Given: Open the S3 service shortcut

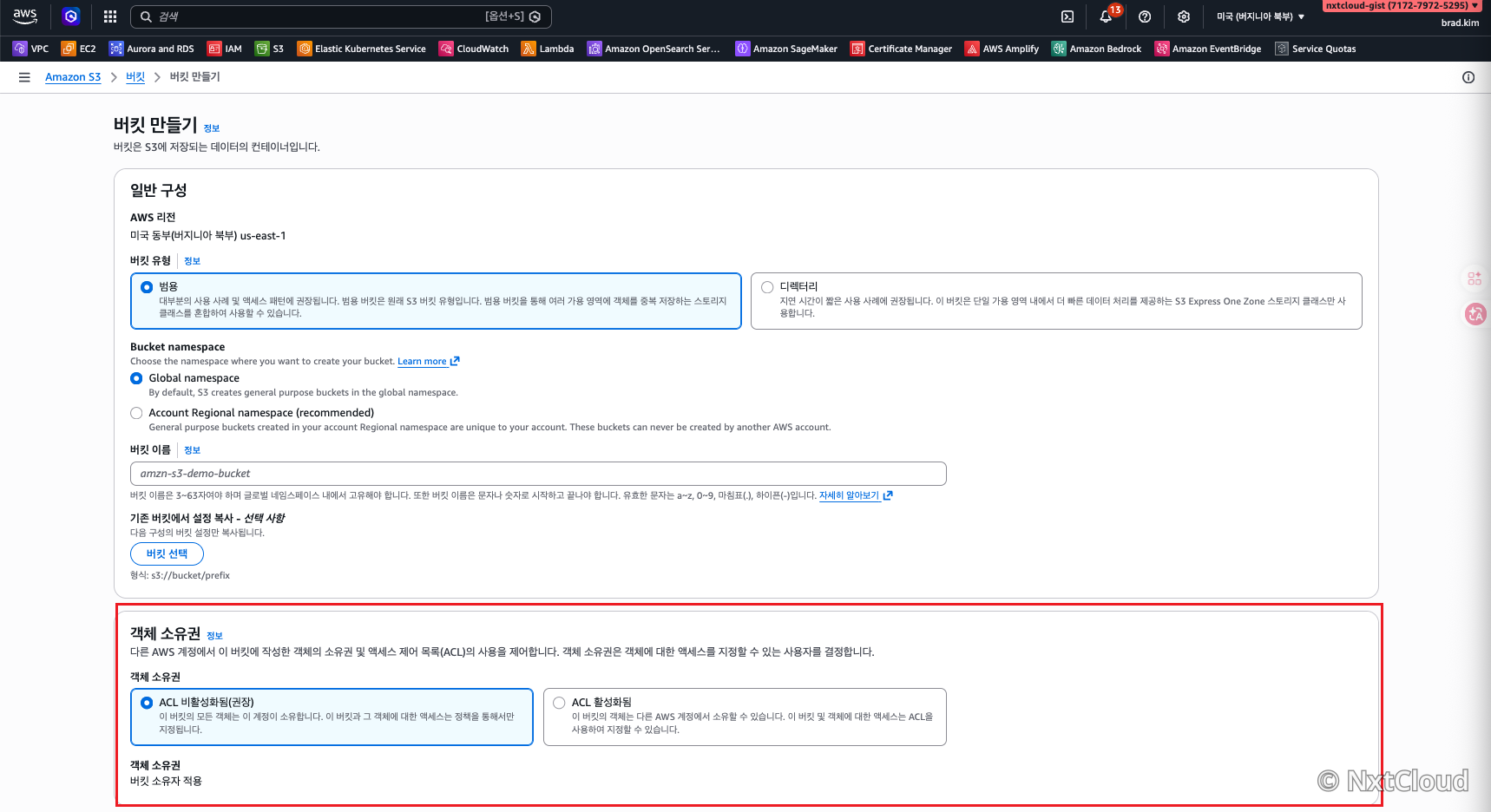Looking at the screenshot, I should click(270, 49).
